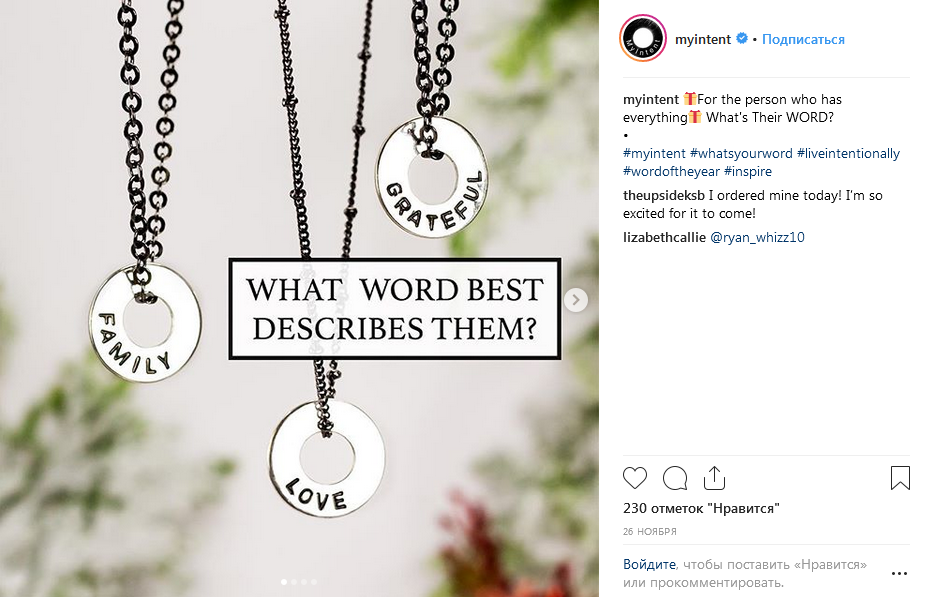Visit theupsideksb commenter profile
Image resolution: width=932 pixels, height=597 pixels.
(663, 195)
